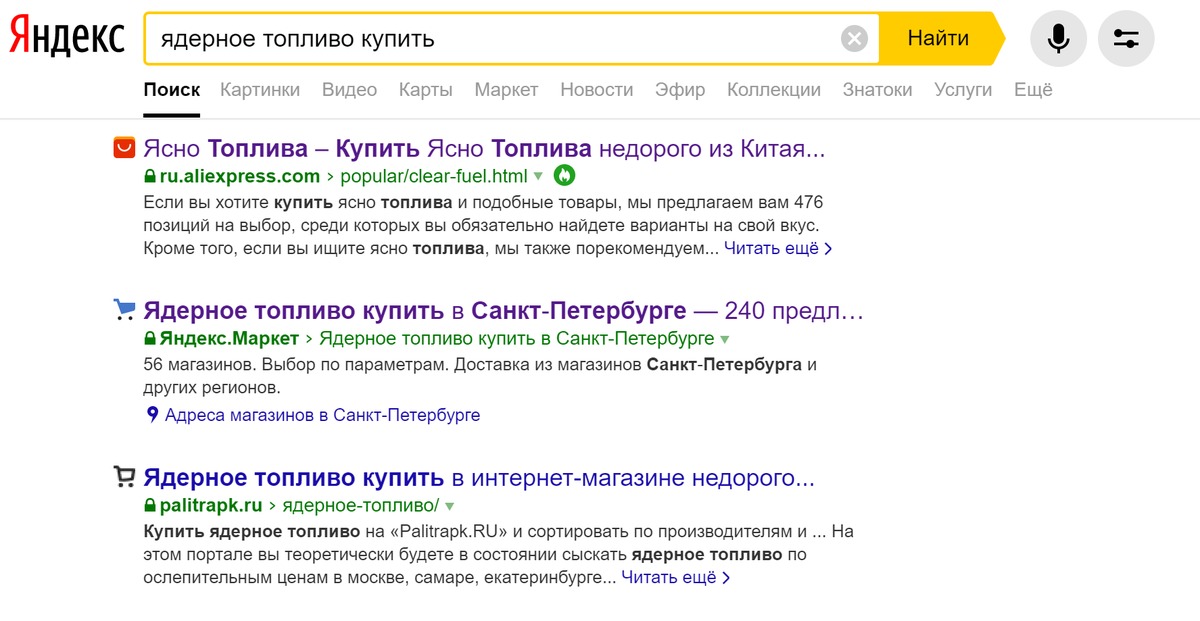Click Читать ещё under palitrapk result
This screenshot has height=621, width=1200.
tap(675, 578)
